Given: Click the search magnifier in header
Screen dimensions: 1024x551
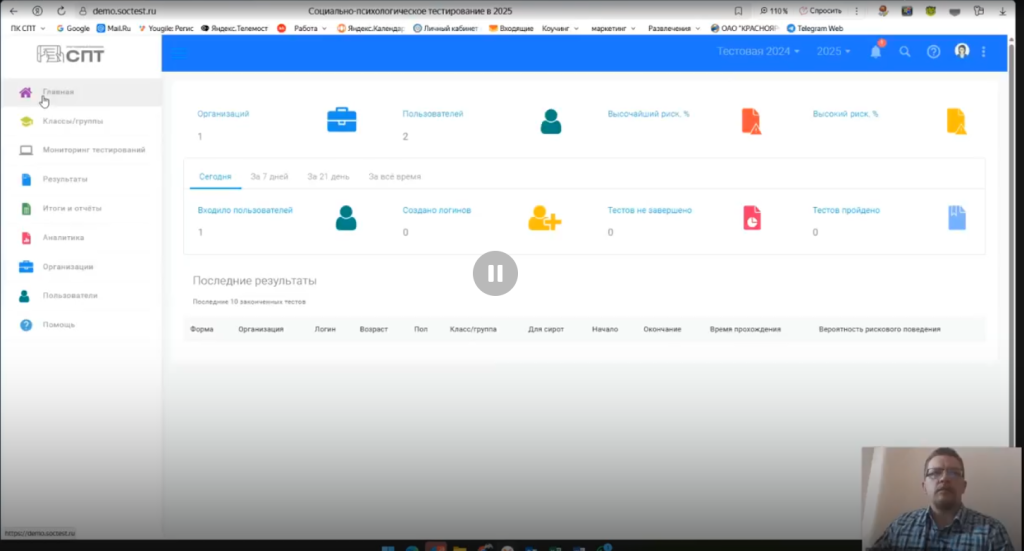Looking at the screenshot, I should point(905,52).
